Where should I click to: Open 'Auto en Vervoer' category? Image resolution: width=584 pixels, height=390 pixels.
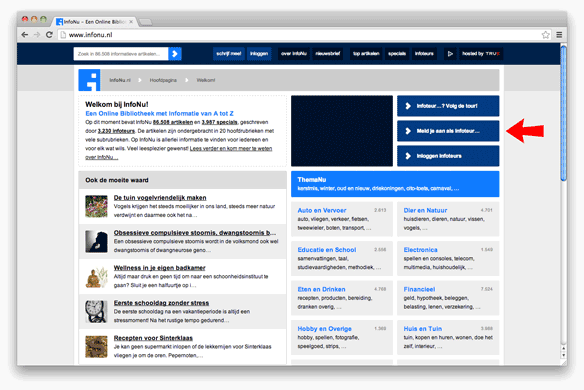click(322, 210)
